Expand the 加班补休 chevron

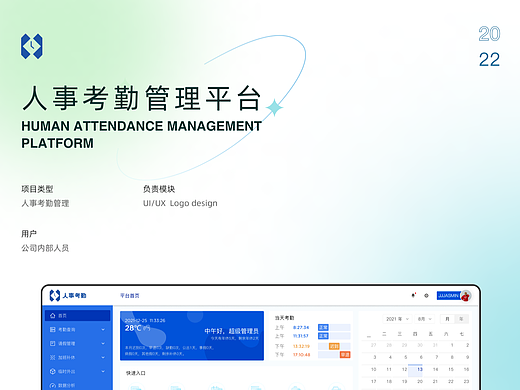[x=103, y=357]
